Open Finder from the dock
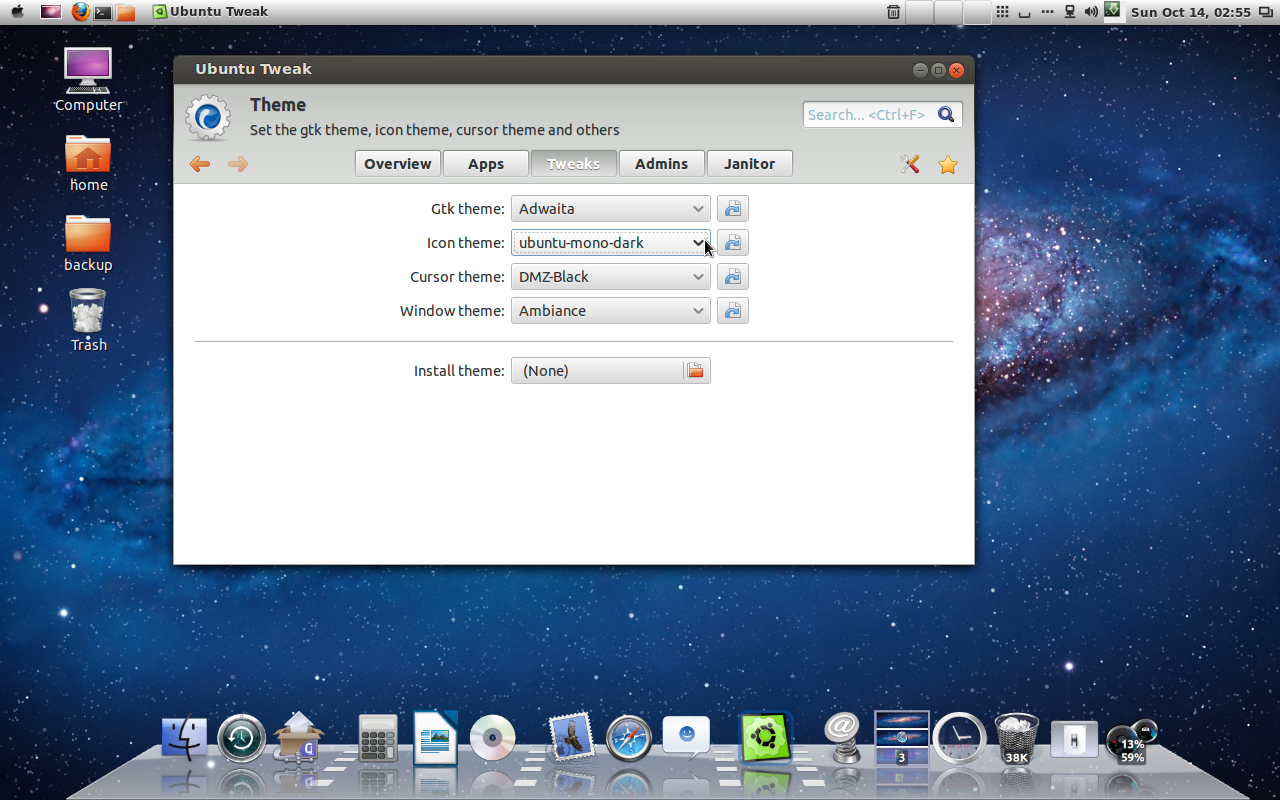Screen dimensions: 1280x800 pyautogui.click(x=184, y=738)
